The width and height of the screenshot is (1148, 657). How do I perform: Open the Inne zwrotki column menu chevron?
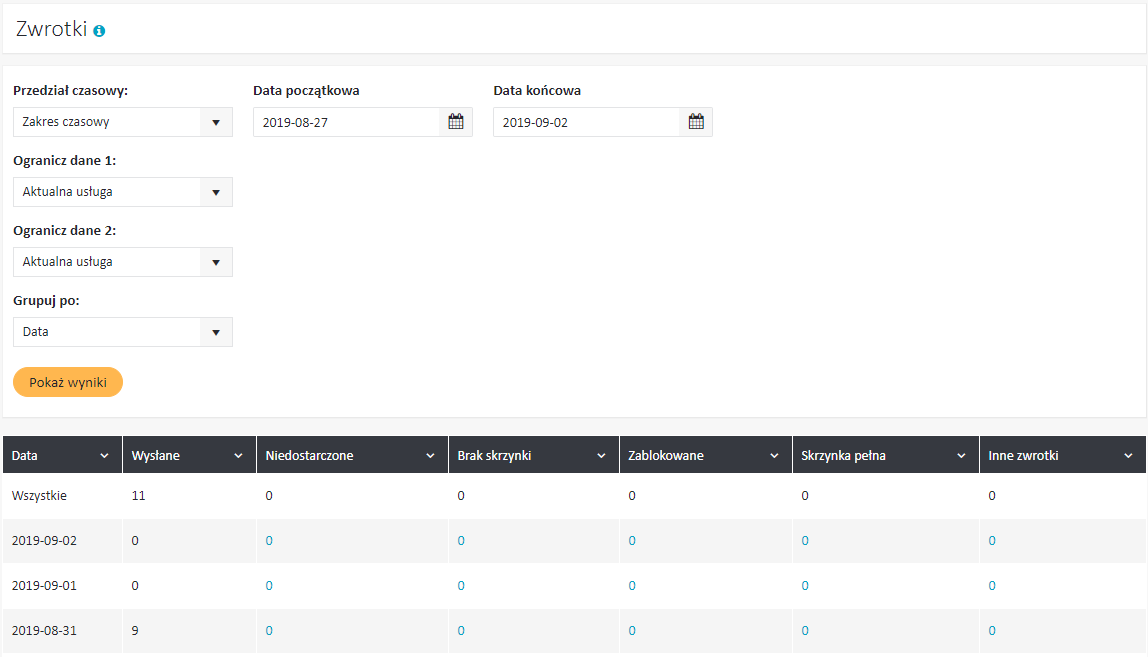click(x=1128, y=456)
